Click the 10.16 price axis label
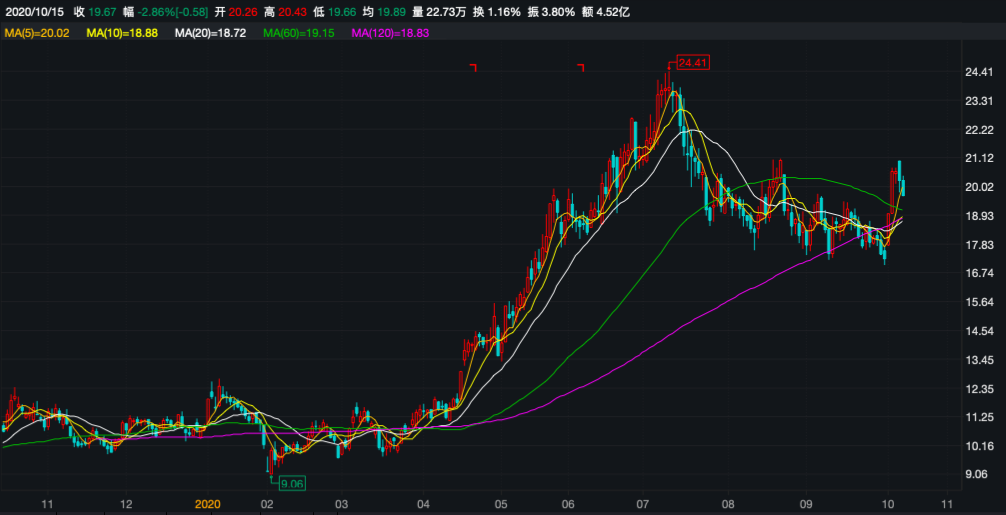 click(978, 446)
